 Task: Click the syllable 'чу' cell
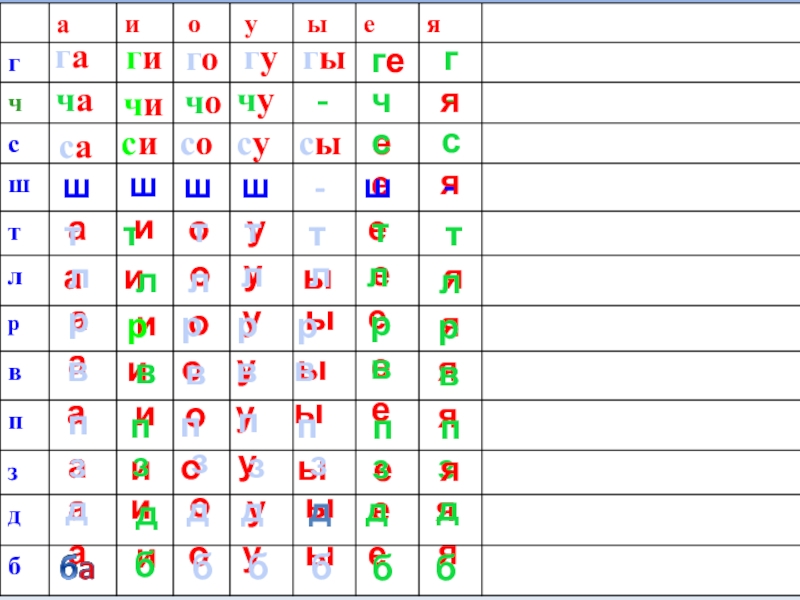[x=256, y=105]
